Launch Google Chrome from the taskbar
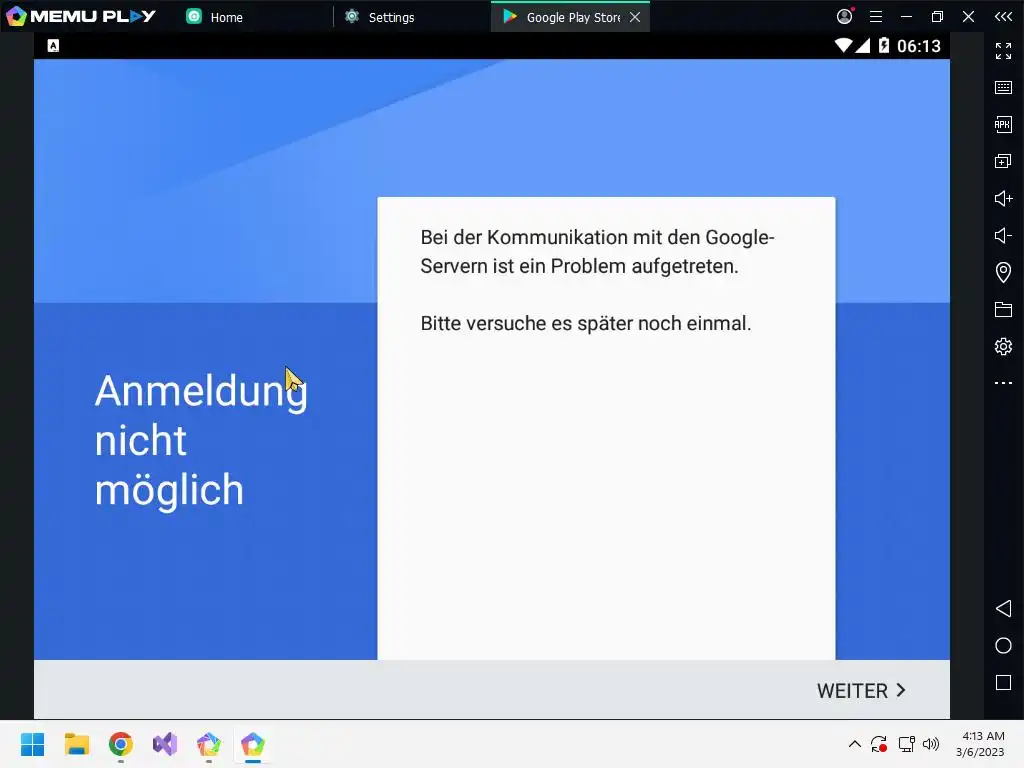The height and width of the screenshot is (768, 1024). click(121, 744)
